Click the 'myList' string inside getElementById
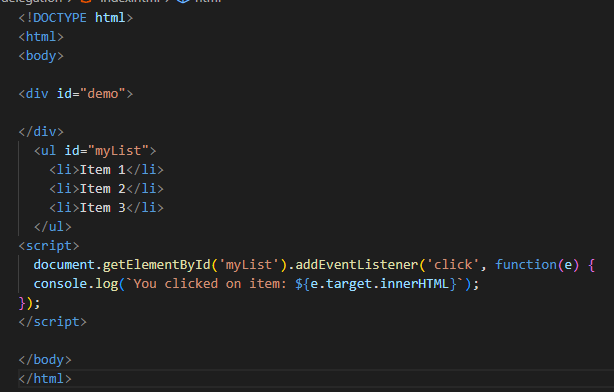The height and width of the screenshot is (392, 614). (x=249, y=265)
